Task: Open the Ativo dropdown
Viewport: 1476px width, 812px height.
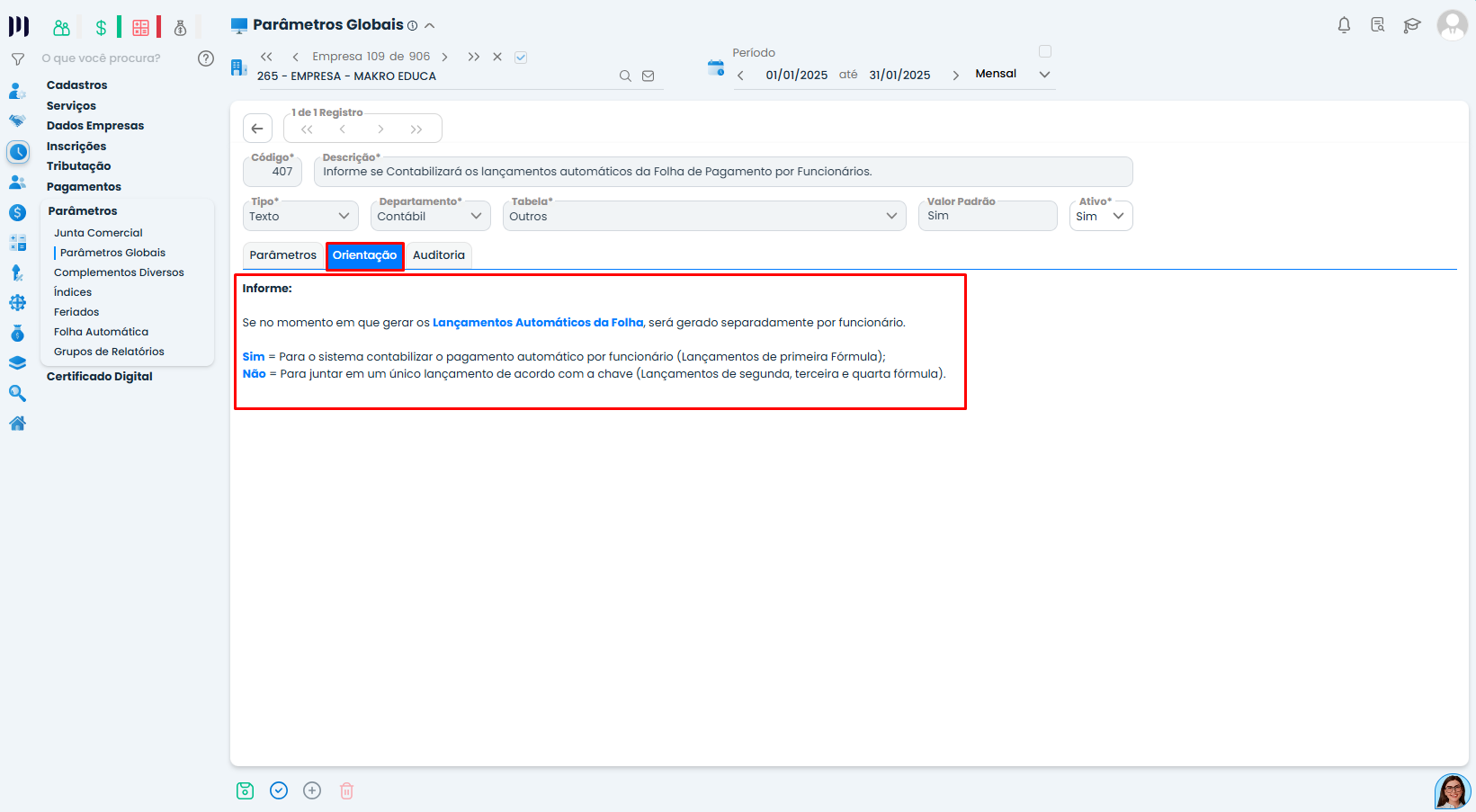Action: coord(1101,216)
